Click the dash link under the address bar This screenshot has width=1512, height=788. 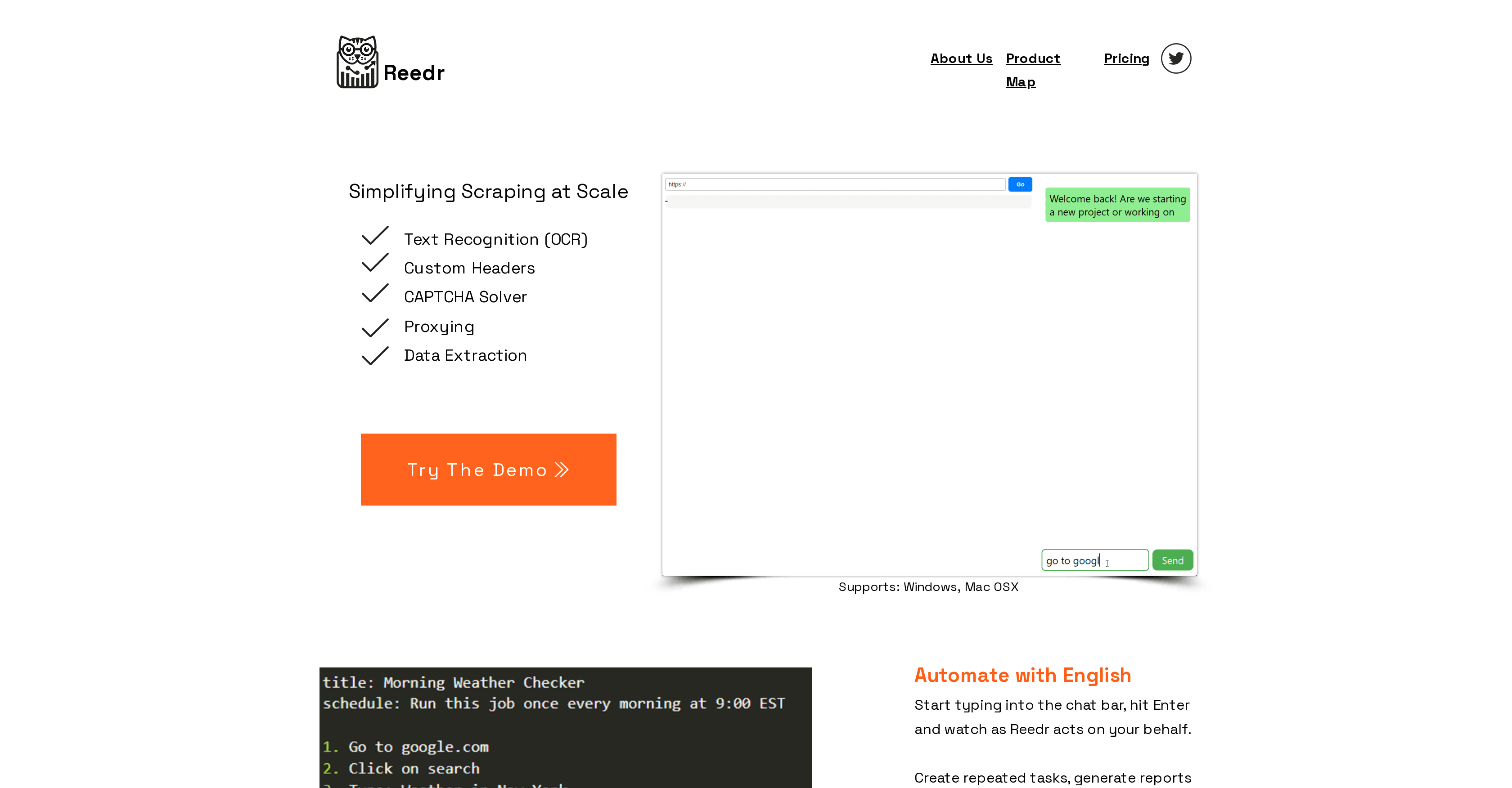coord(666,201)
